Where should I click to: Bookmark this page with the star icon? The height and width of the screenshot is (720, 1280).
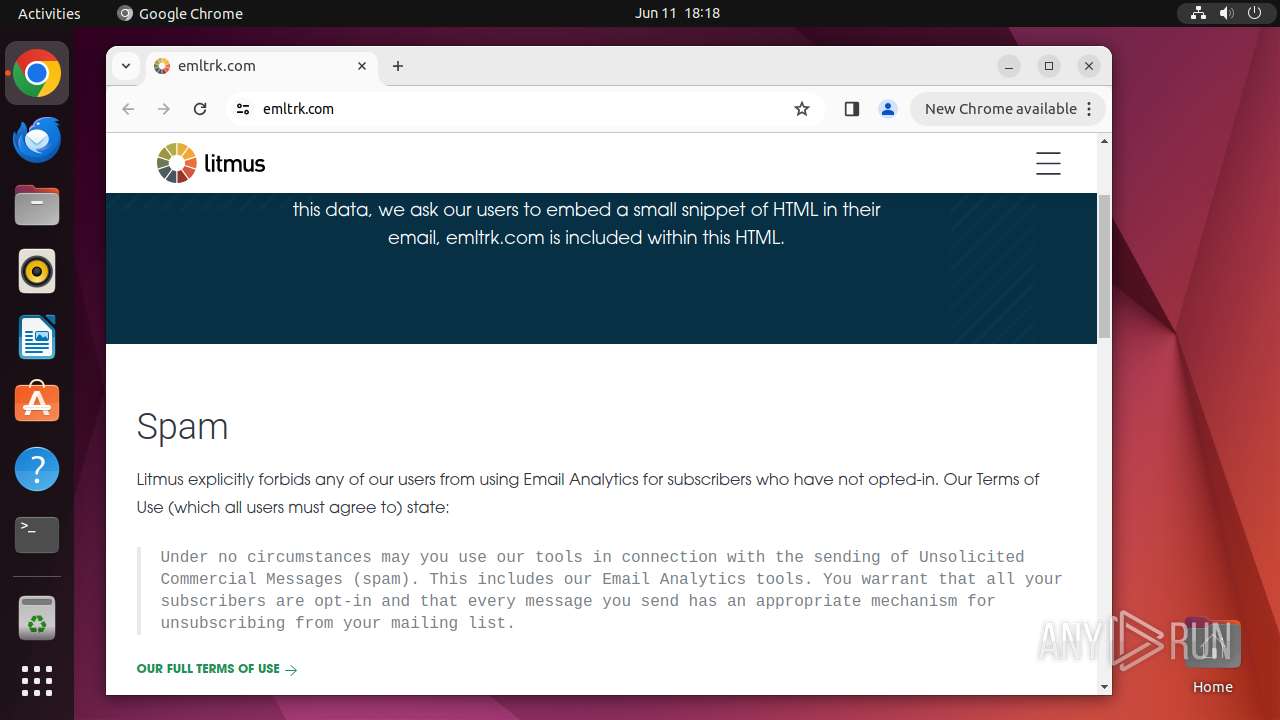pos(802,109)
